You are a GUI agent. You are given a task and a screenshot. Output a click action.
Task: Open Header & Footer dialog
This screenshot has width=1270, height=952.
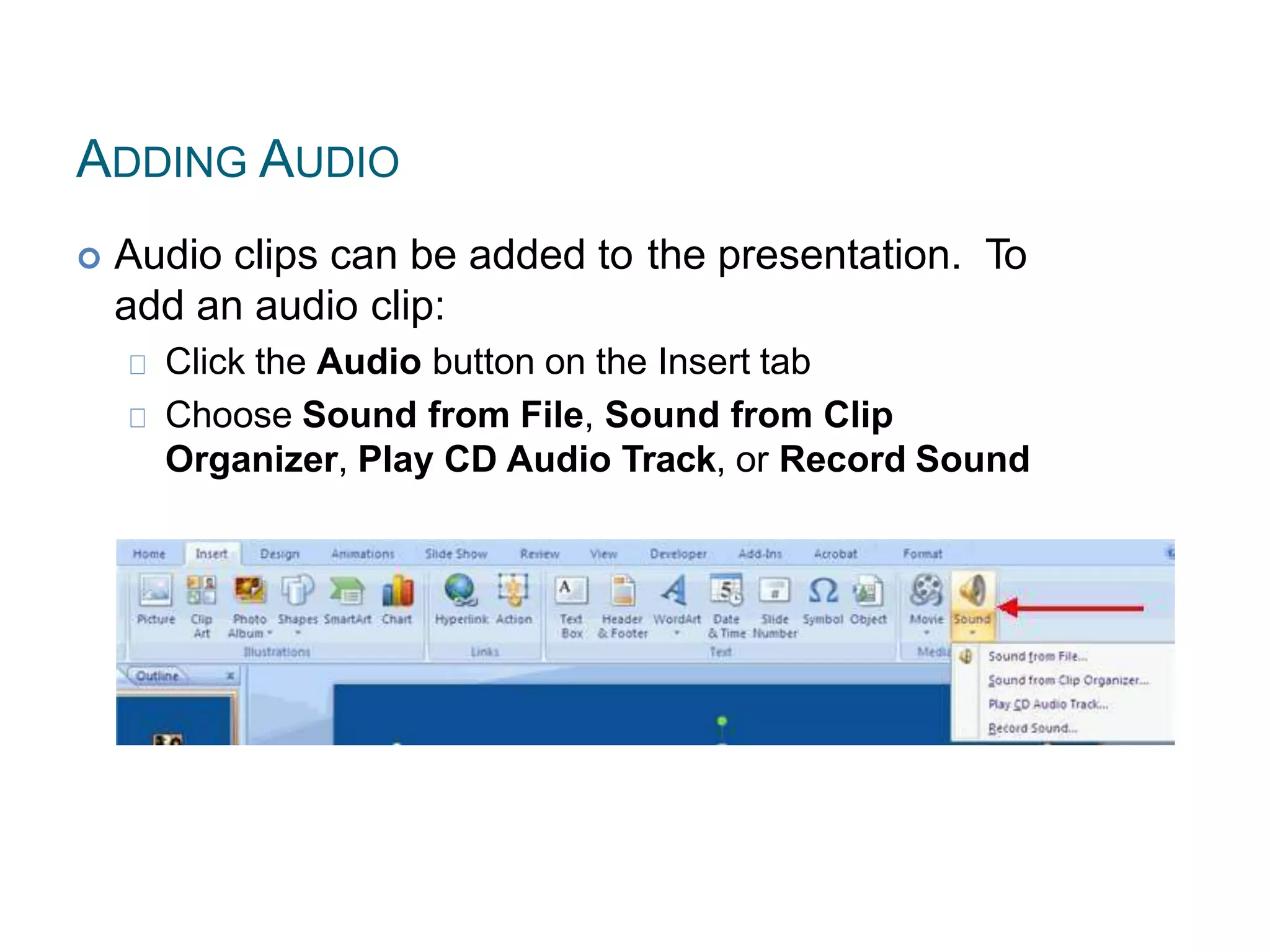point(623,606)
